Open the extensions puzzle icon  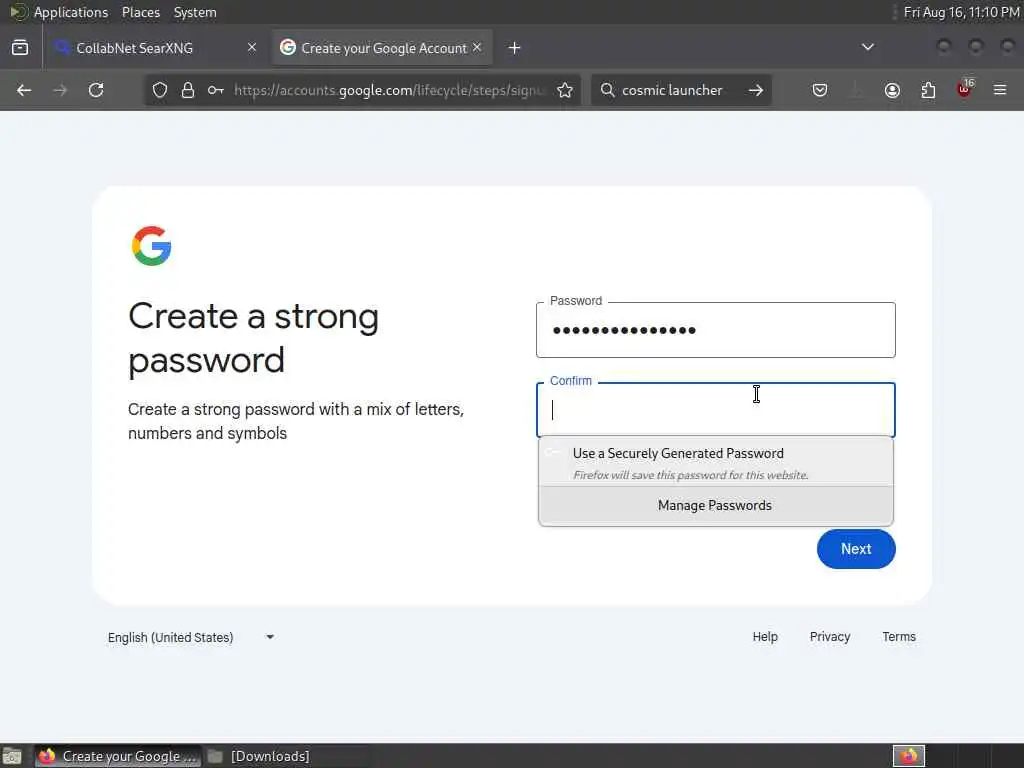tap(928, 90)
